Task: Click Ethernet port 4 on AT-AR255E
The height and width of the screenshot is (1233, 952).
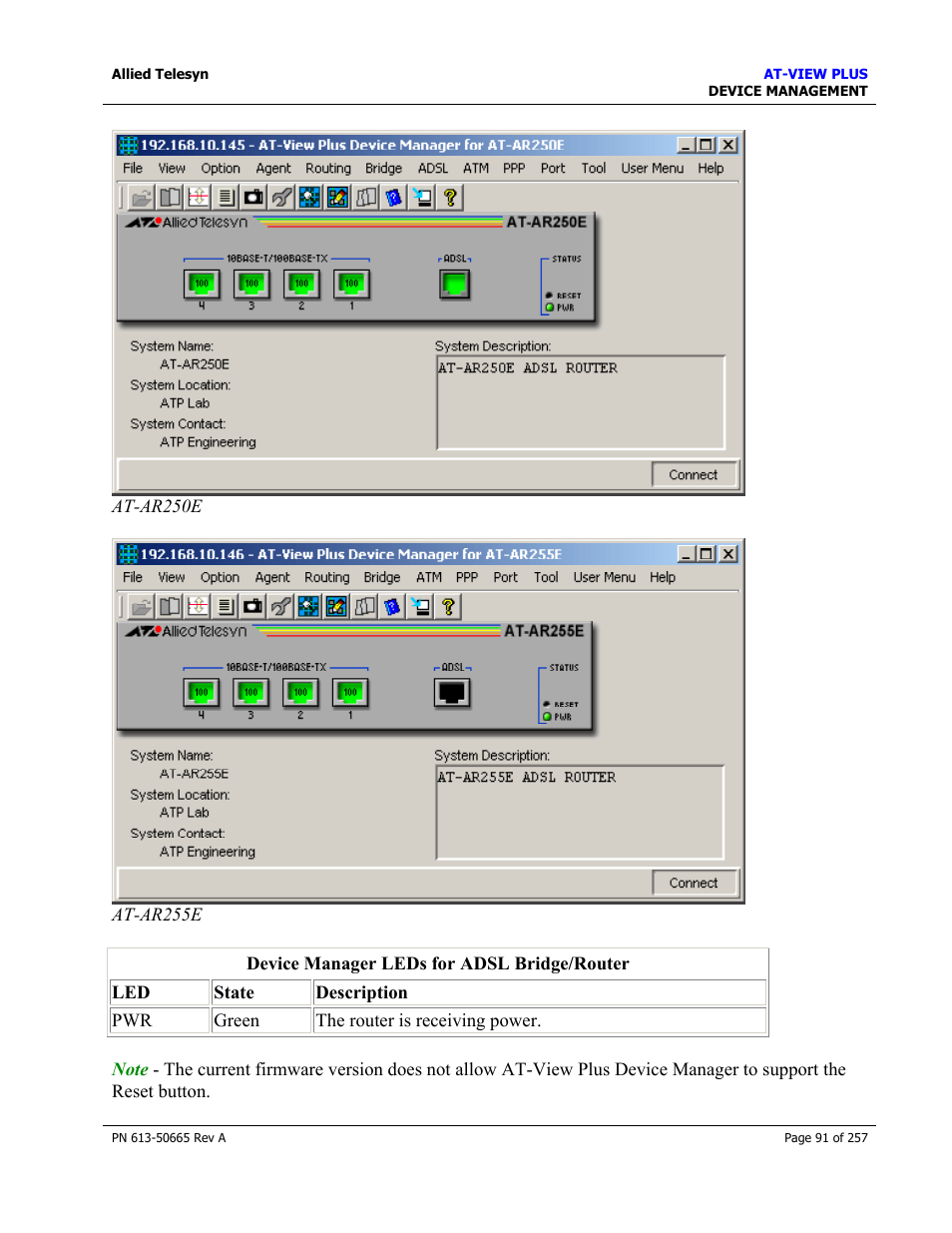Action: (x=201, y=693)
